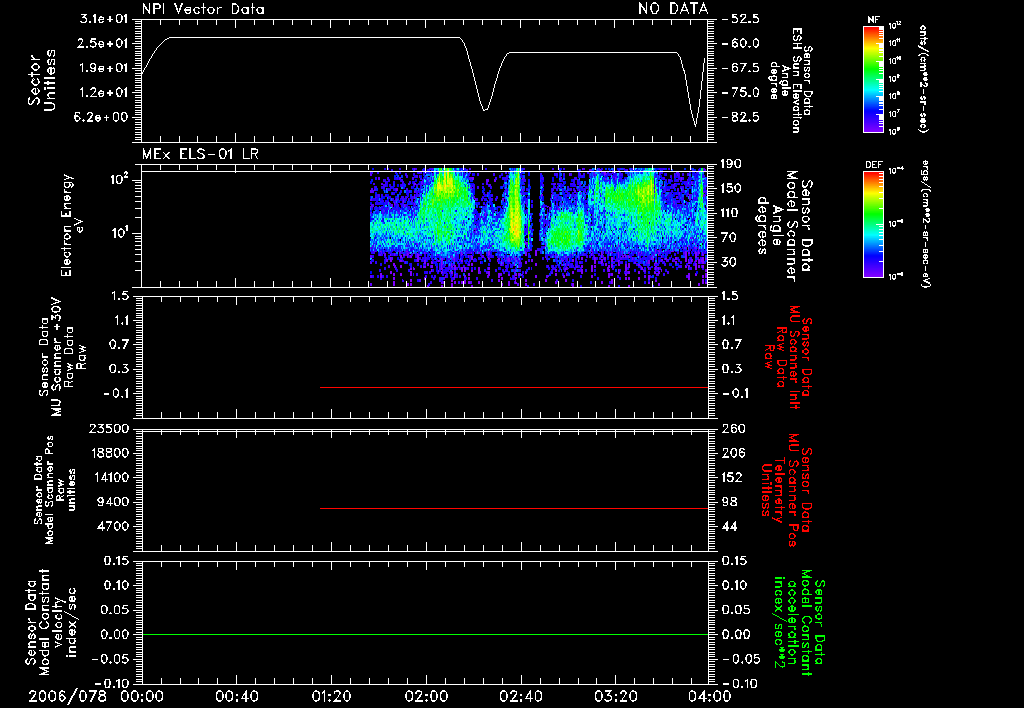Click the 'Model Scanner Angle degrees' axis title
The image size is (1024, 708).
784,226
